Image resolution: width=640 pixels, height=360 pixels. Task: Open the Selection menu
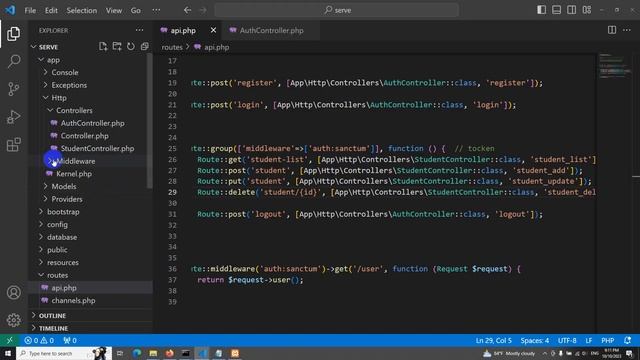pyautogui.click(x=82, y=11)
